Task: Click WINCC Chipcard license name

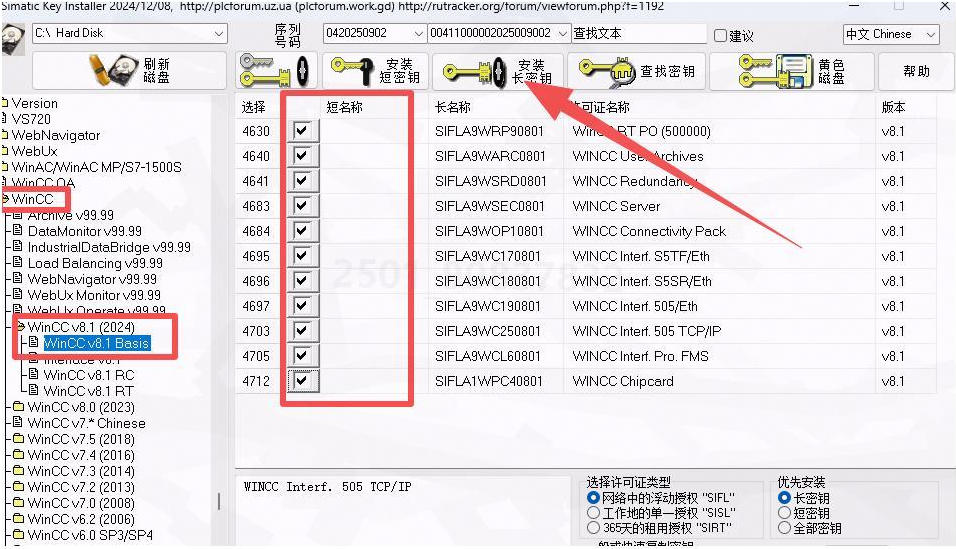Action: pos(623,381)
